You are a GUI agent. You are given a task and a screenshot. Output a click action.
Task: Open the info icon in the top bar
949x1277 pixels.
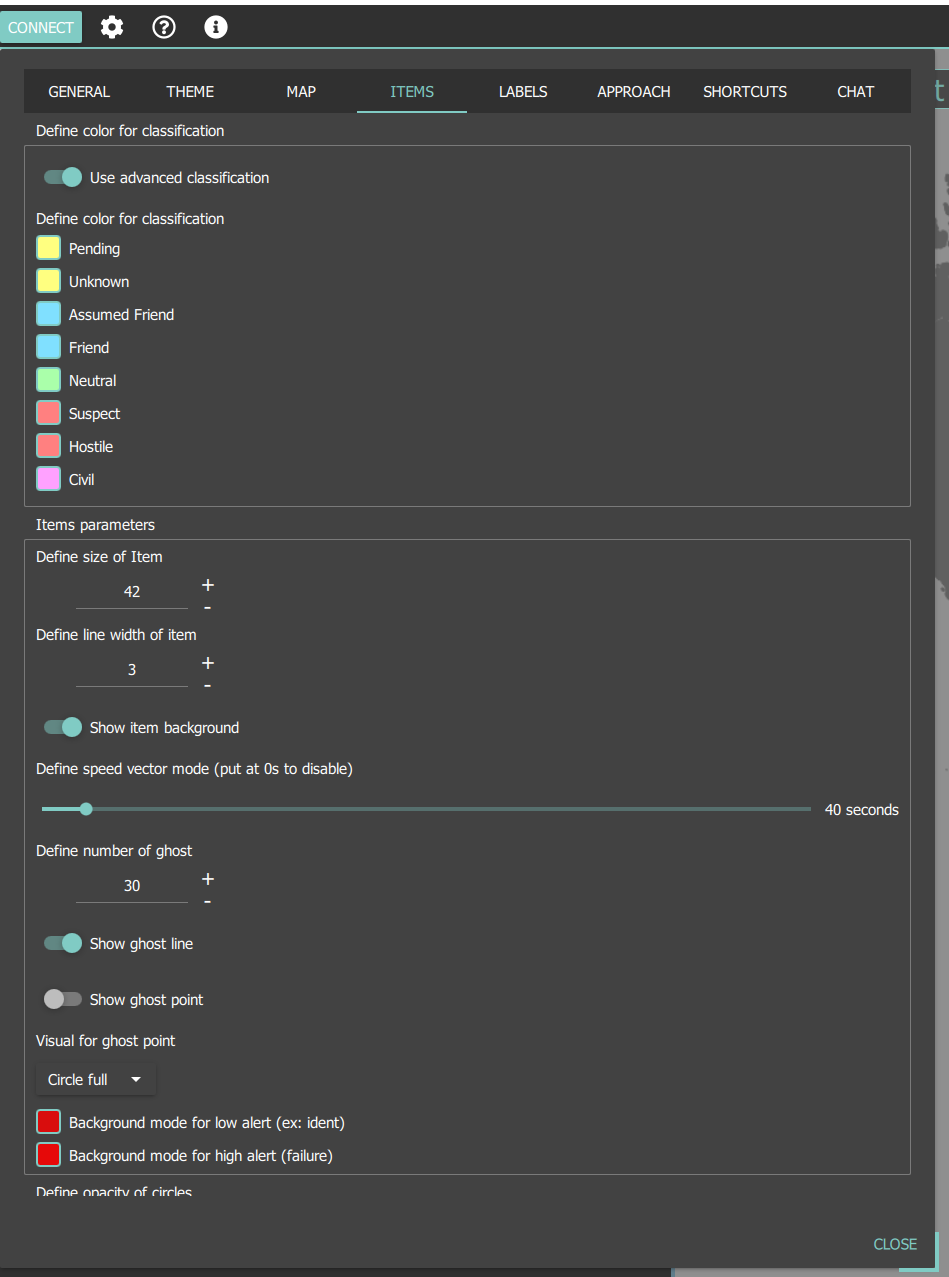click(216, 27)
